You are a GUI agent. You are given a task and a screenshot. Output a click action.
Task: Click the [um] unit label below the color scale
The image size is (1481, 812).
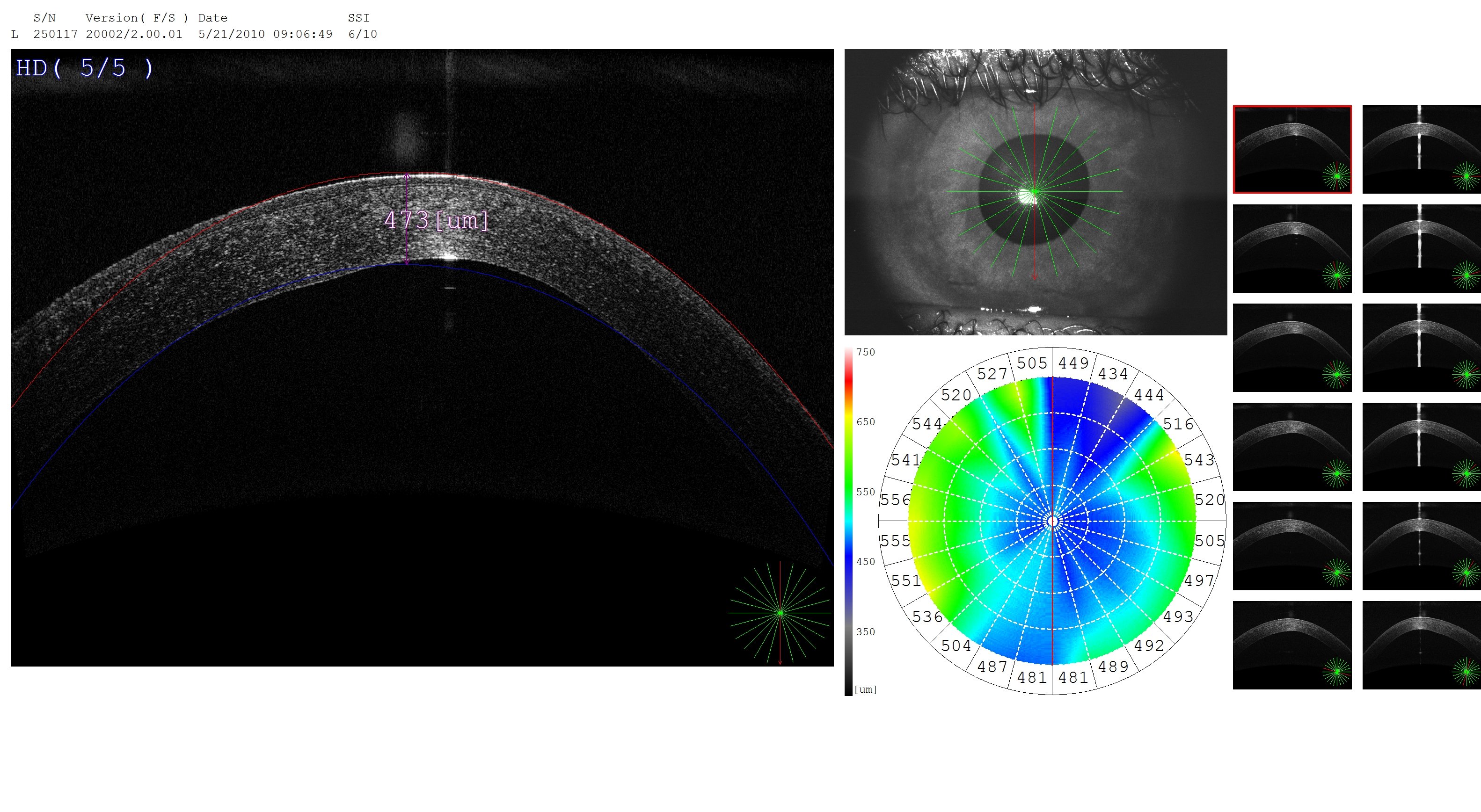coord(866,689)
